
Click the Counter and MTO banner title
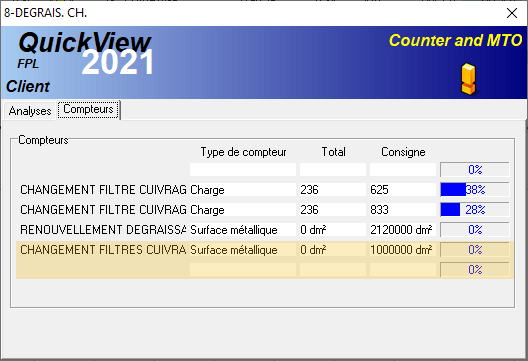[x=455, y=40]
